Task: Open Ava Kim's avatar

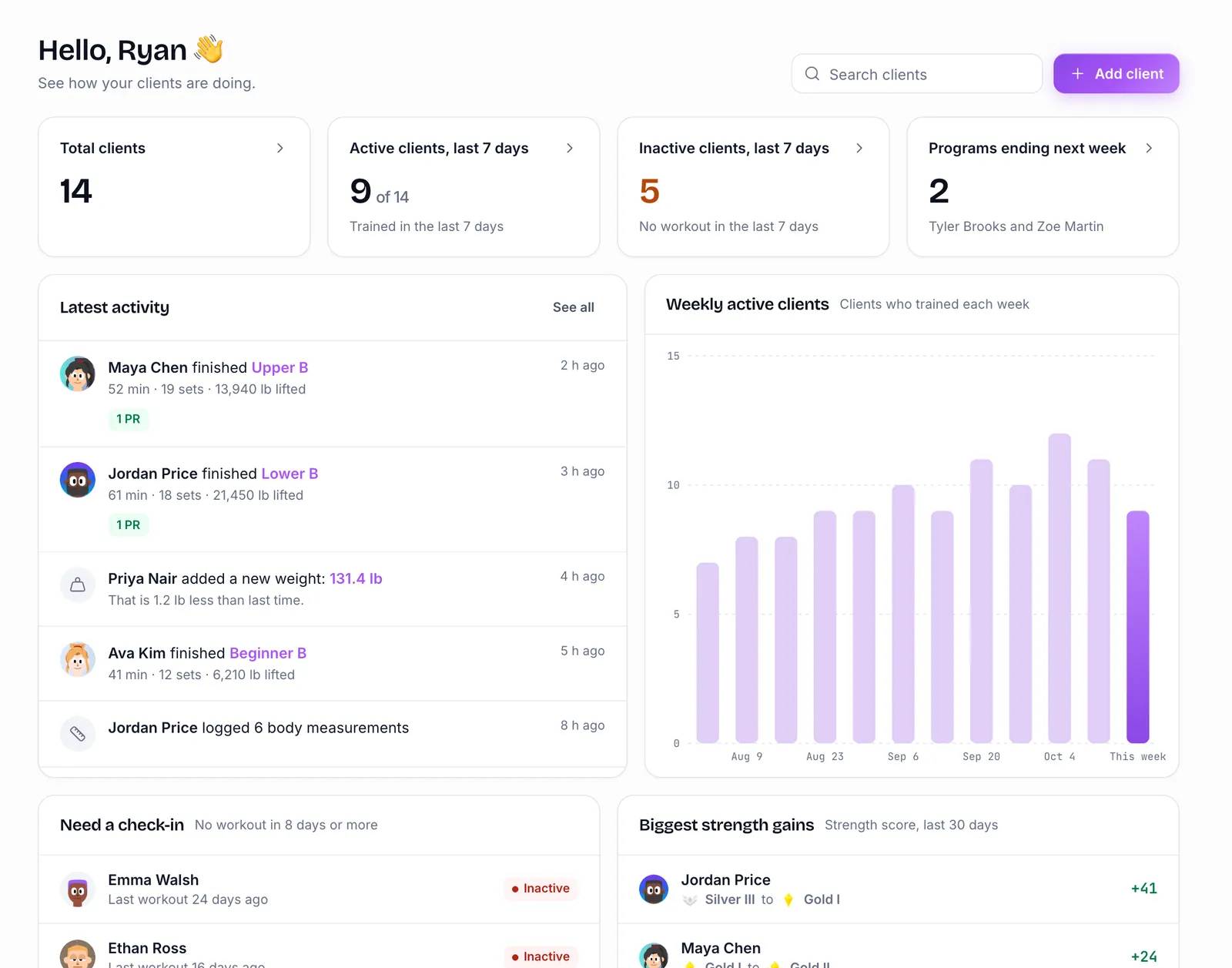Action: click(x=78, y=660)
